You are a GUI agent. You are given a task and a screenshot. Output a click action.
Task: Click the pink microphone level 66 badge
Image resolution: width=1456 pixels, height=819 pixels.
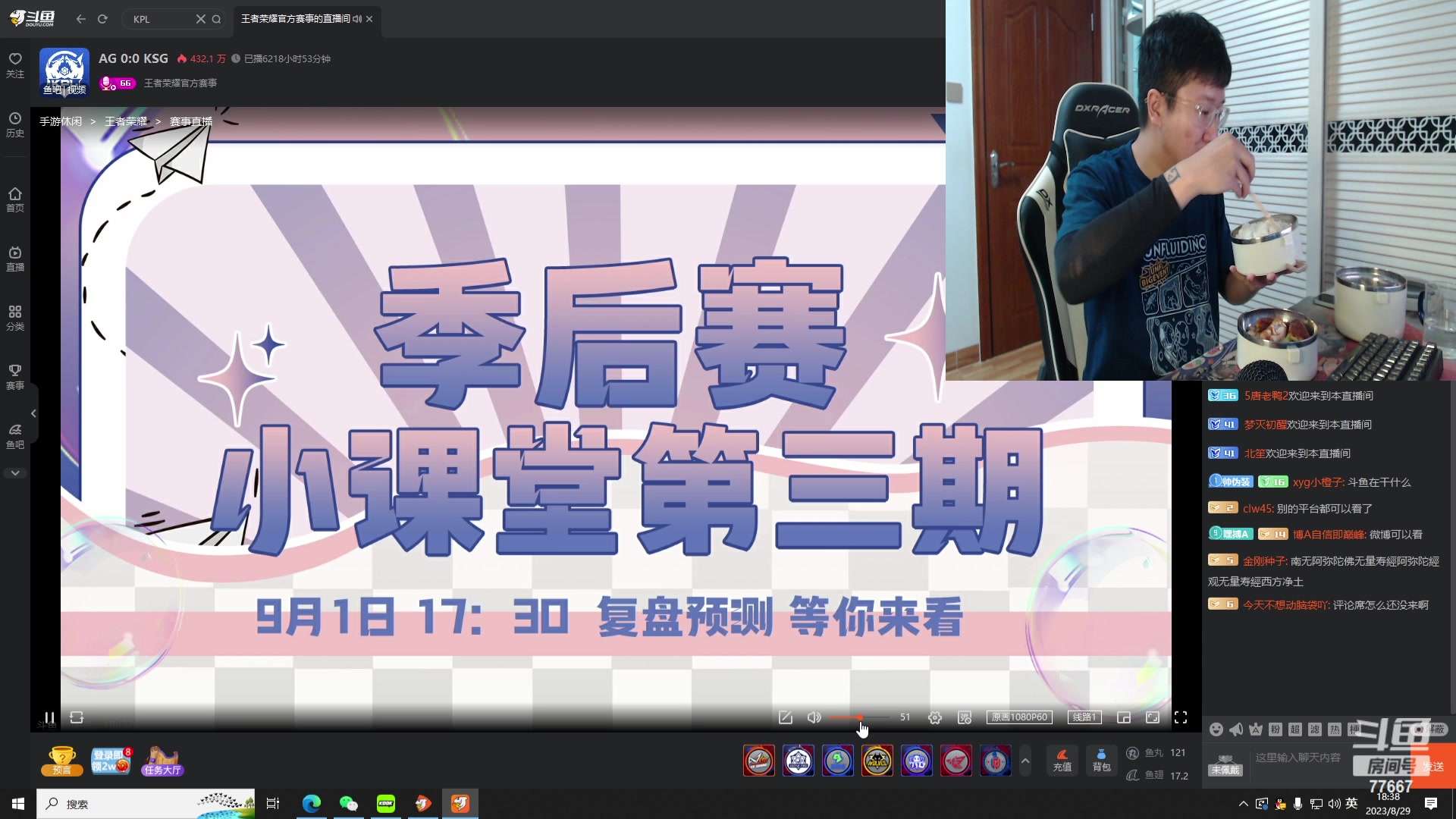(118, 83)
